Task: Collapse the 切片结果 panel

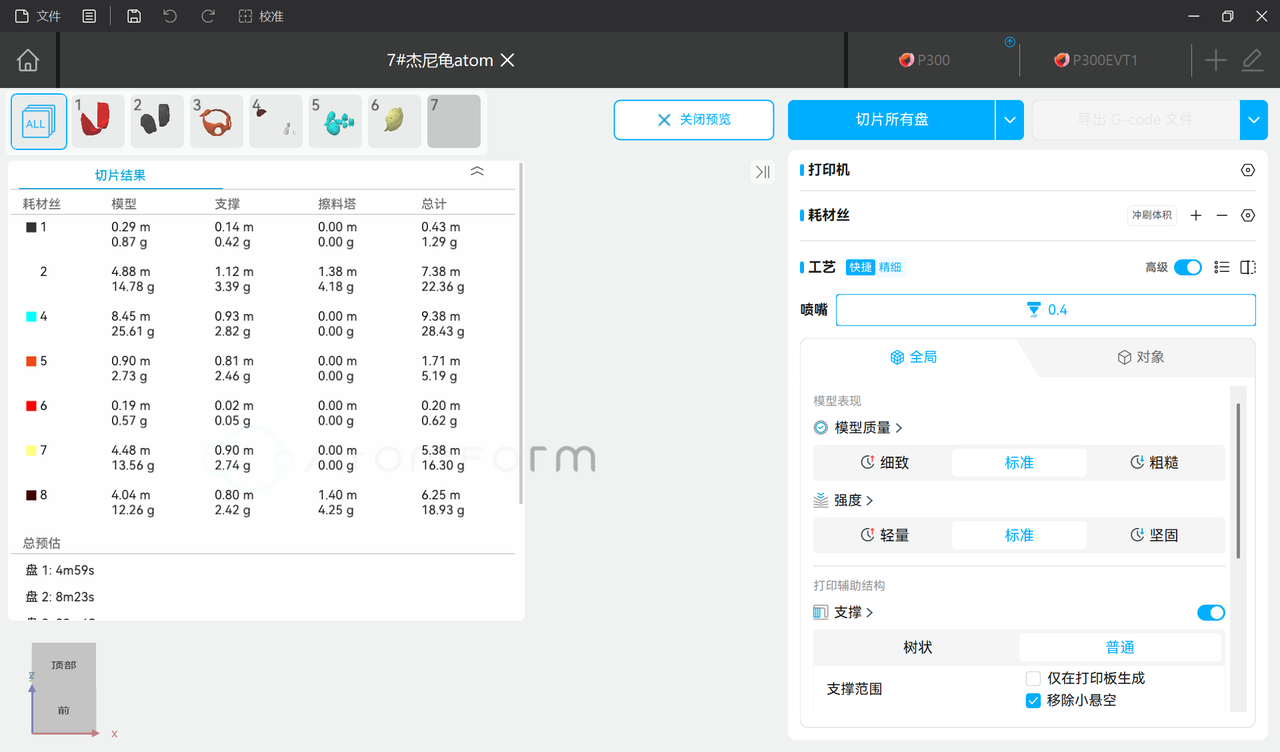Action: [x=477, y=172]
